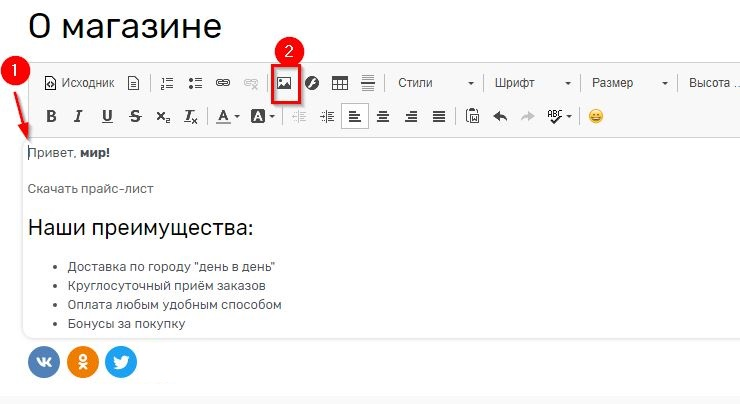Toggle underline formatting
Viewport: 740px width, 404px height.
click(107, 116)
